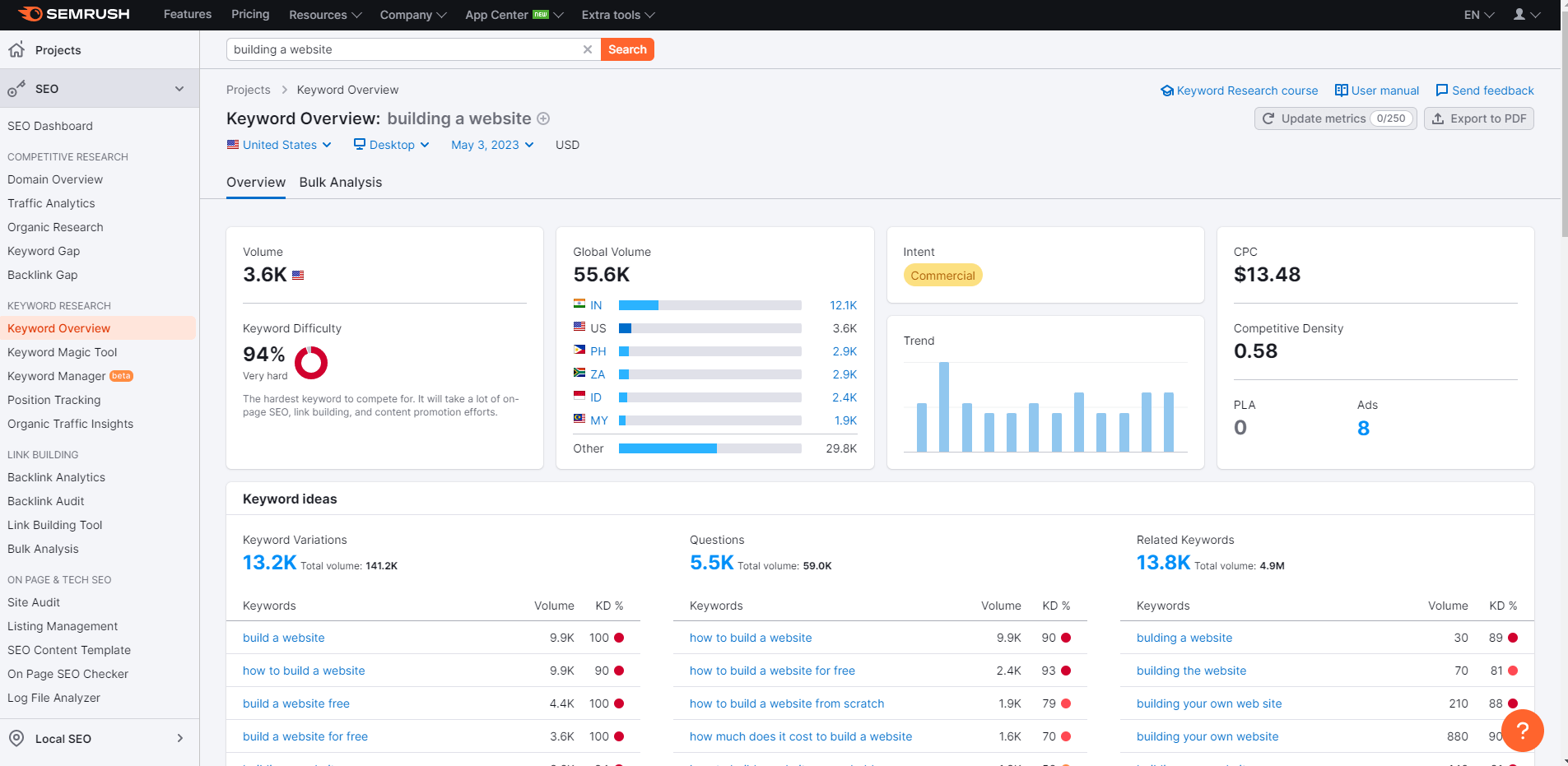The height and width of the screenshot is (766, 1568).
Task: Click the Malaysia flag icon
Action: [579, 419]
